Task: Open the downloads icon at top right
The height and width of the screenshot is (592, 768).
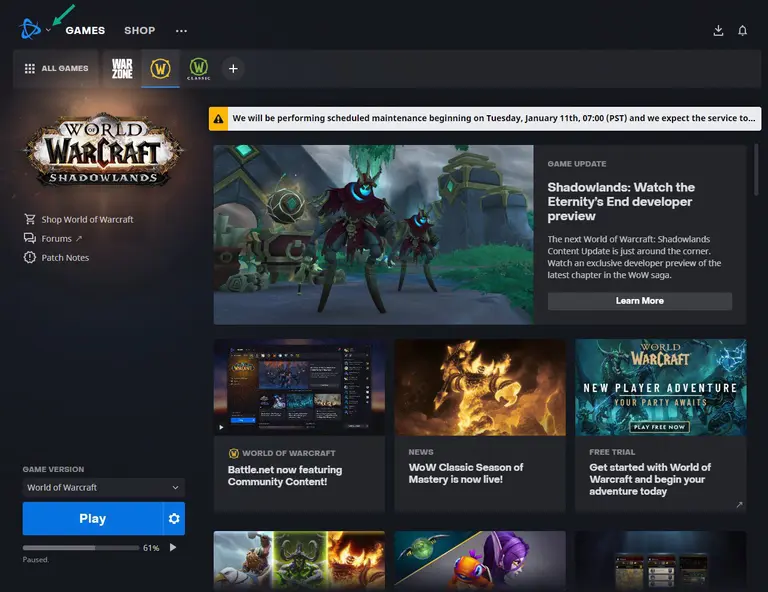Action: coord(718,30)
